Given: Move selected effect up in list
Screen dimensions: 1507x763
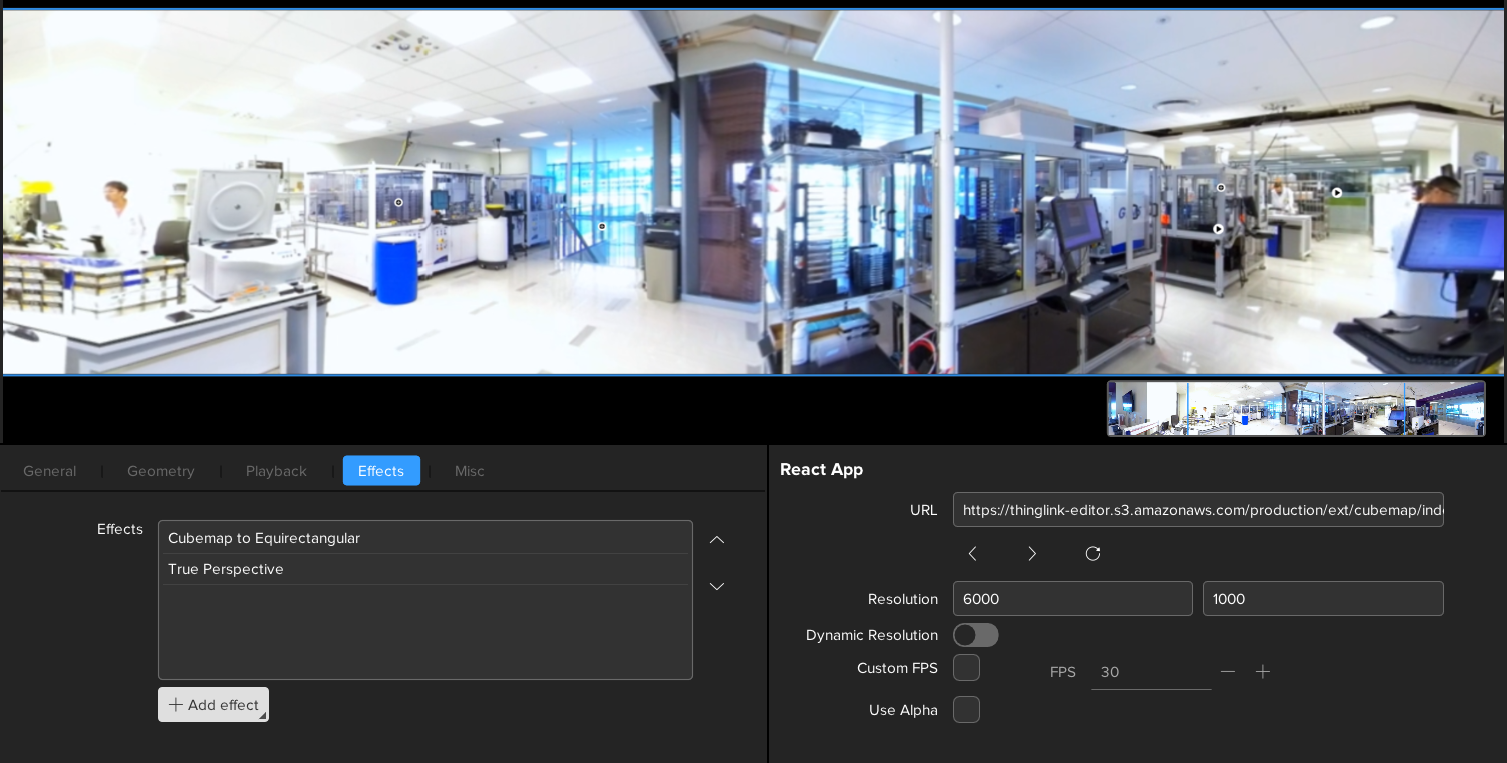Looking at the screenshot, I should click(717, 540).
